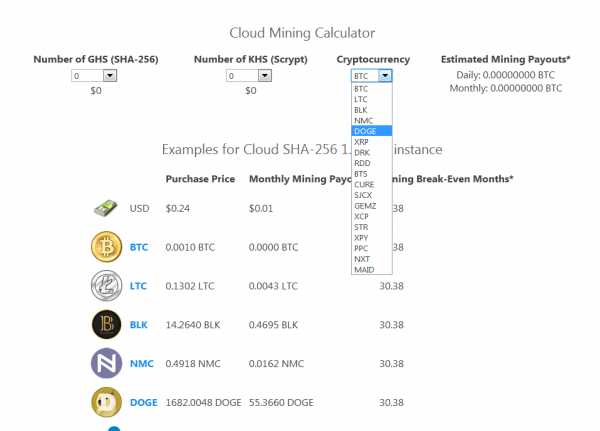This screenshot has width=600, height=431.
Task: Click the Monthly 0.00000000 BTC payout text
Action: (x=505, y=88)
